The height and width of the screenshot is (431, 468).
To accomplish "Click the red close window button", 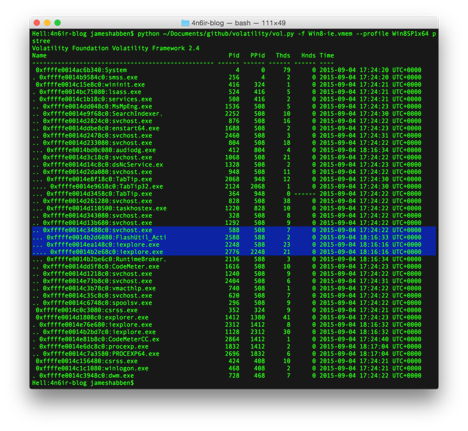I will pyautogui.click(x=37, y=23).
